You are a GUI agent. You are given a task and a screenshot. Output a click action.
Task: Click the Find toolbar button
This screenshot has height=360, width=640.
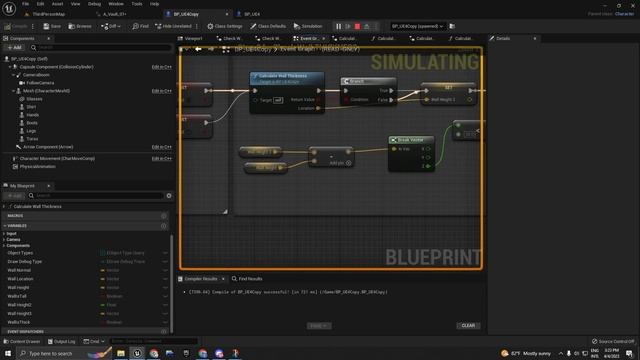140,26
